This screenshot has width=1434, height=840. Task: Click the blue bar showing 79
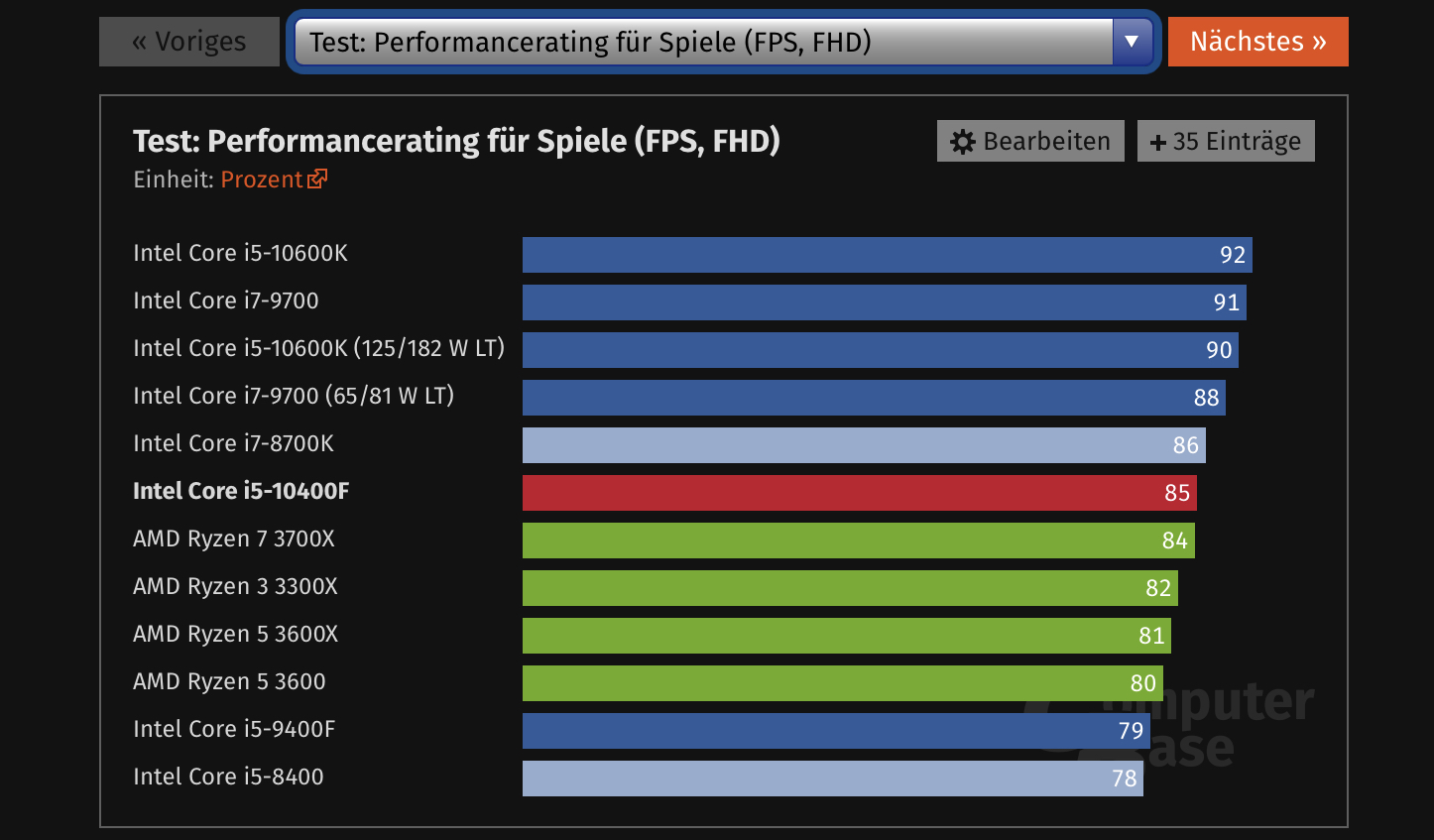(837, 731)
